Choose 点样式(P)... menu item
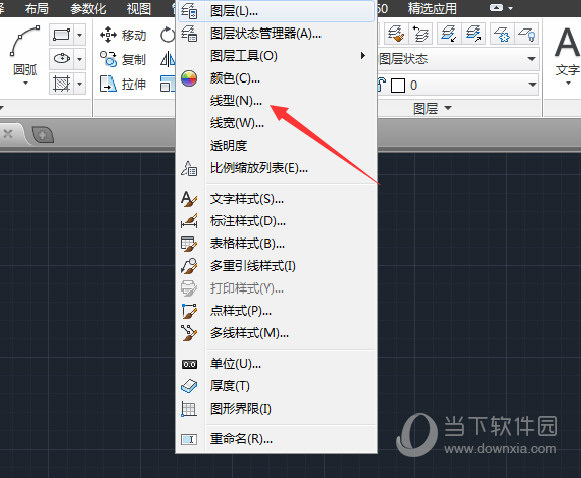The image size is (581, 478). [276, 311]
